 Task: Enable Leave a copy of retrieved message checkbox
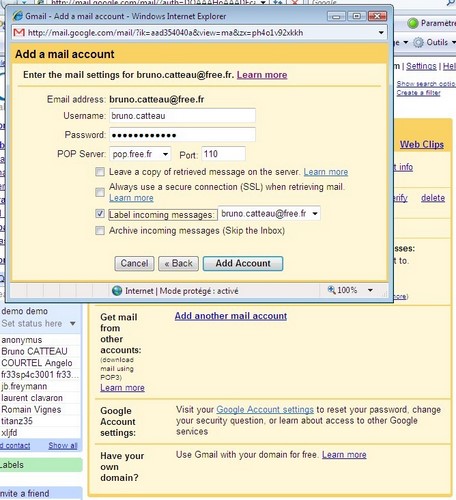(100, 172)
